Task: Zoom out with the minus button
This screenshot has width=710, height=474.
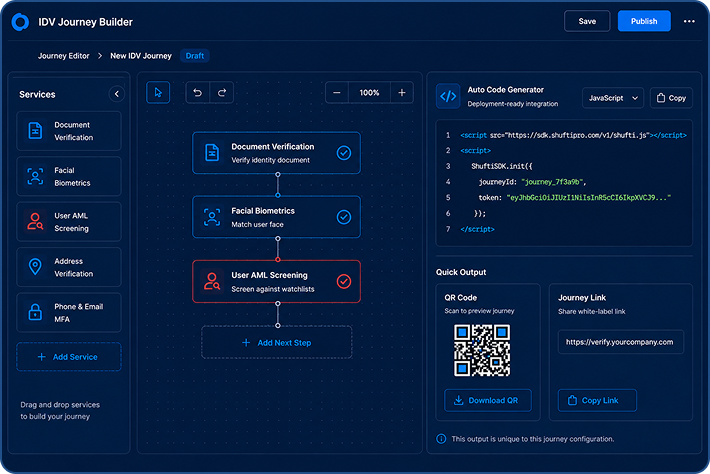Action: 336,92
